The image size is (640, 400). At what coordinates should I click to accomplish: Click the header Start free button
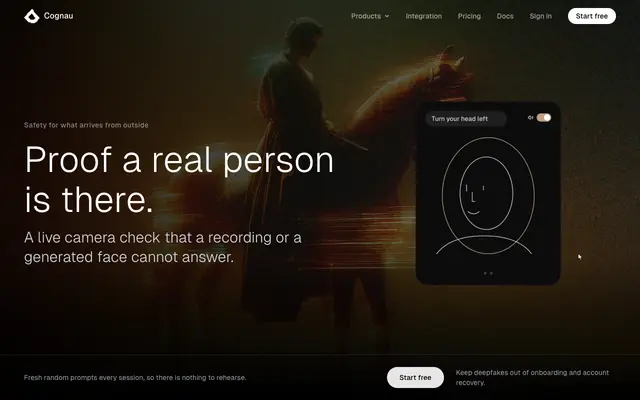pyautogui.click(x=591, y=16)
